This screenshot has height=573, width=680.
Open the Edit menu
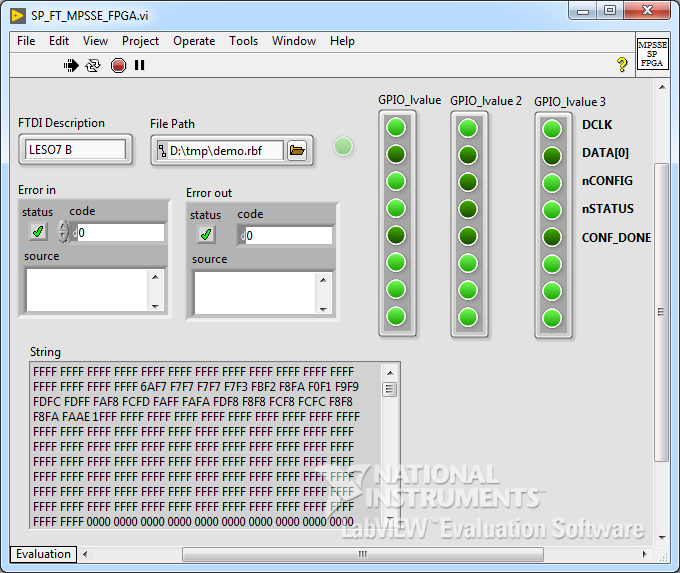tap(59, 41)
